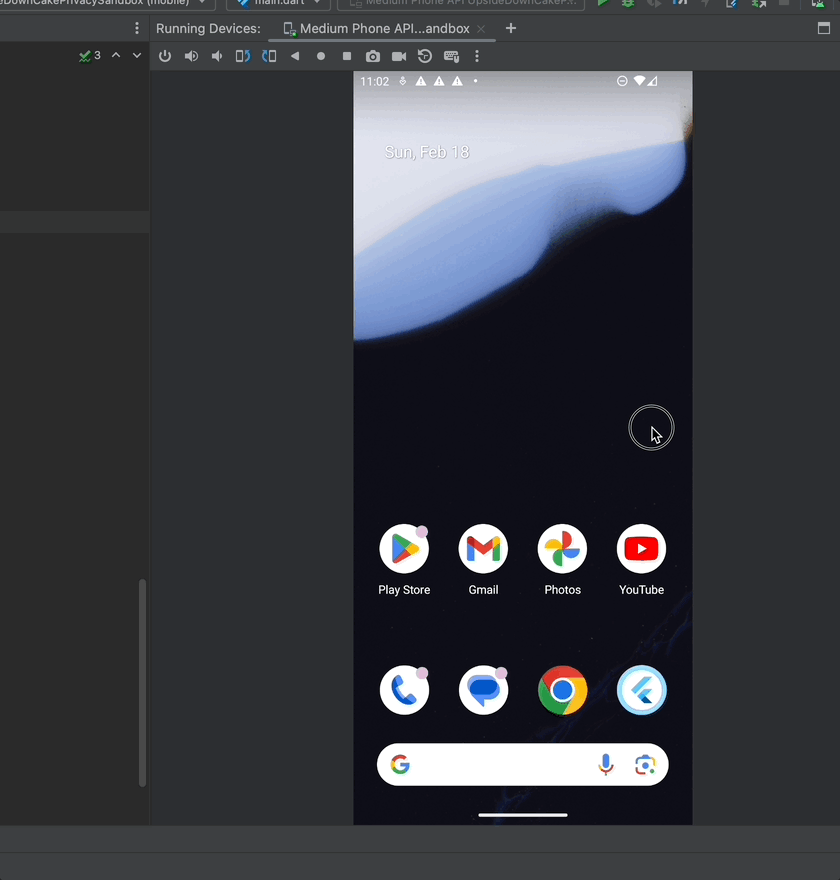Open the left panel's three-dot options menu
This screenshot has height=880, width=840.
[137, 28]
